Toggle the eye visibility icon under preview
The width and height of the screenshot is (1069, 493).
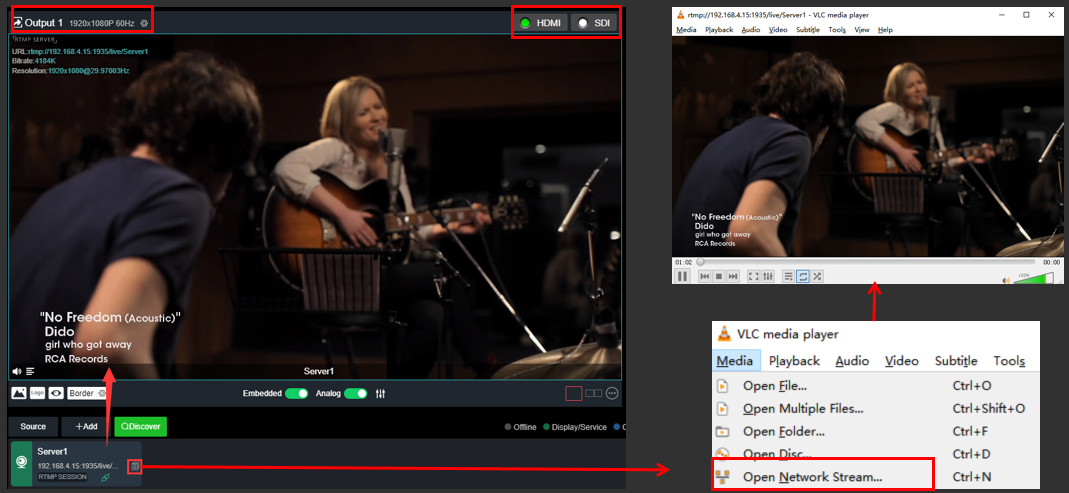55,393
